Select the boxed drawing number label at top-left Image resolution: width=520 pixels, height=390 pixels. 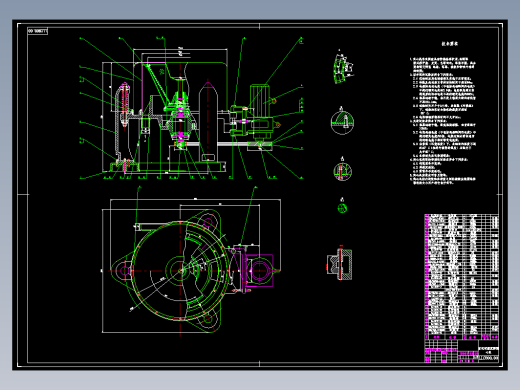38,31
